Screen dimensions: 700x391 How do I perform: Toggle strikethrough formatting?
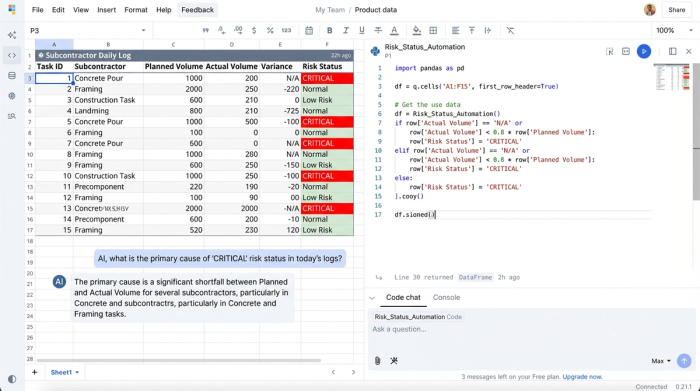(x=378, y=30)
